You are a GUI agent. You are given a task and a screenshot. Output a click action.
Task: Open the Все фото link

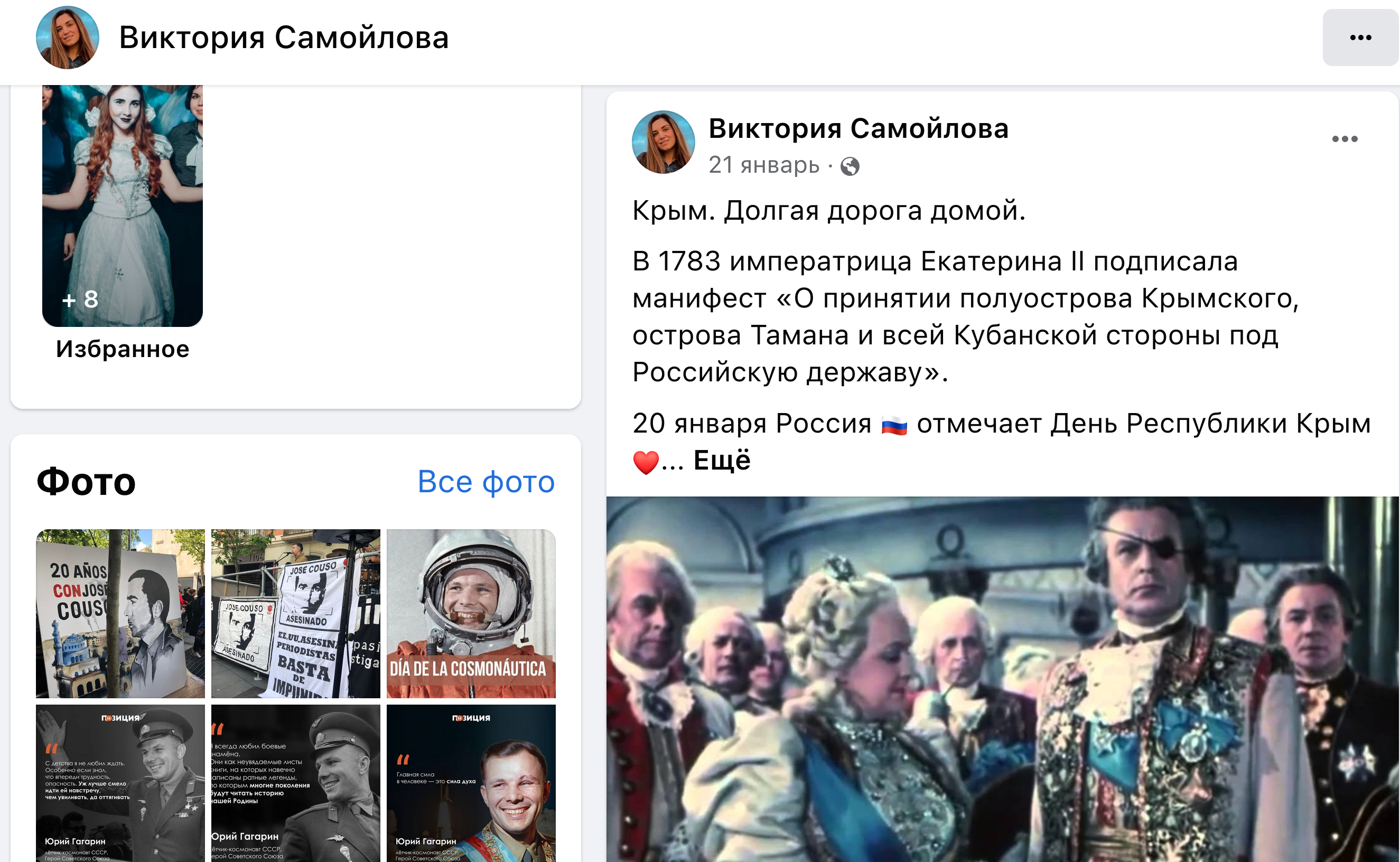tap(486, 482)
